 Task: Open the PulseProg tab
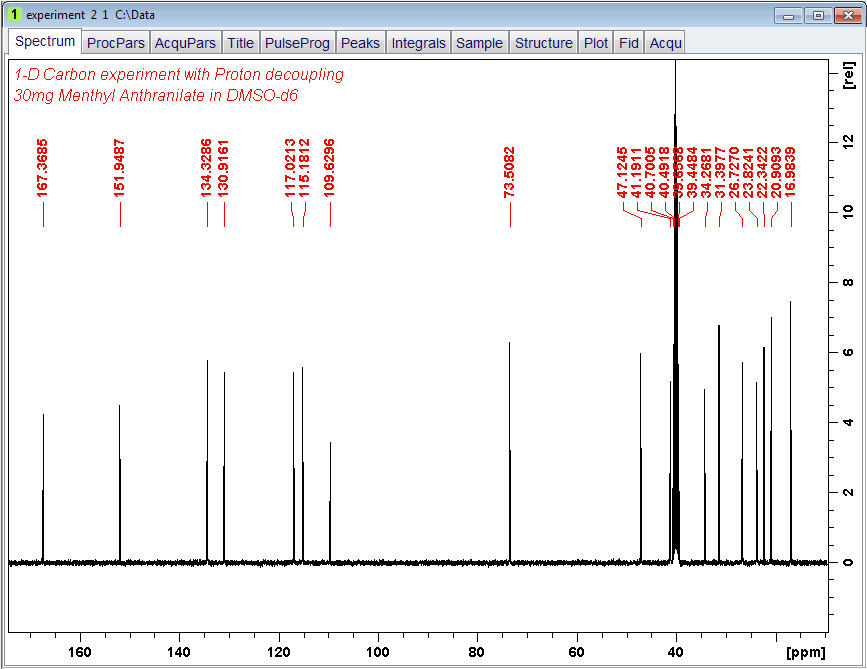297,43
